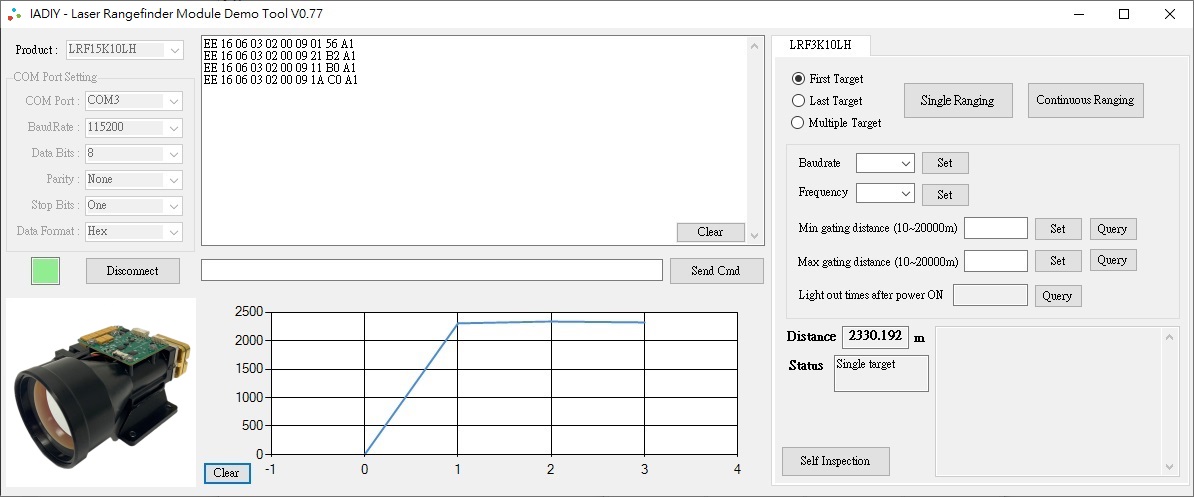
Task: Open the Baudrate dropdown in settings panel
Action: [885, 163]
